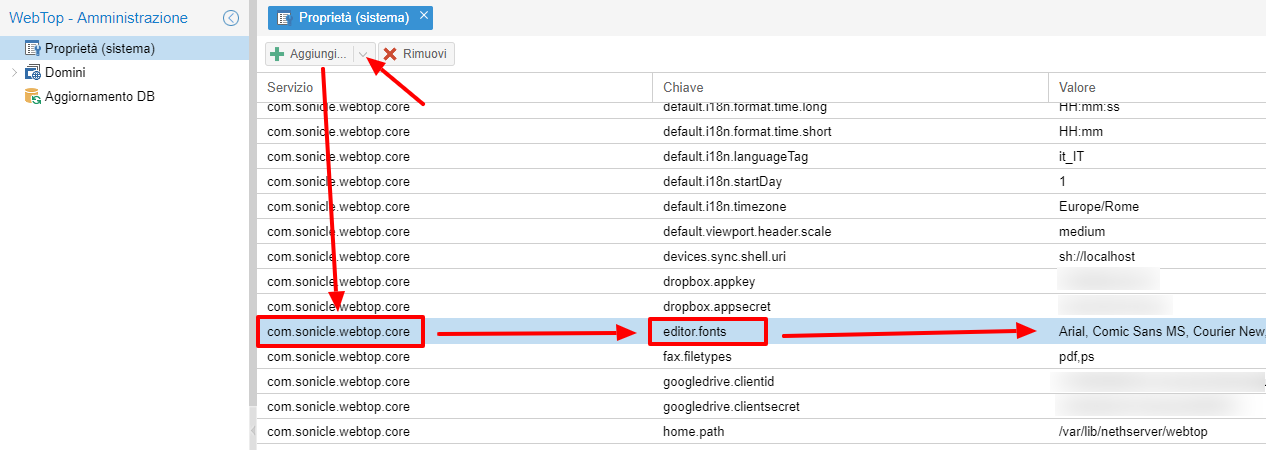Click the Europe/Rome value cell

[x=1157, y=206]
